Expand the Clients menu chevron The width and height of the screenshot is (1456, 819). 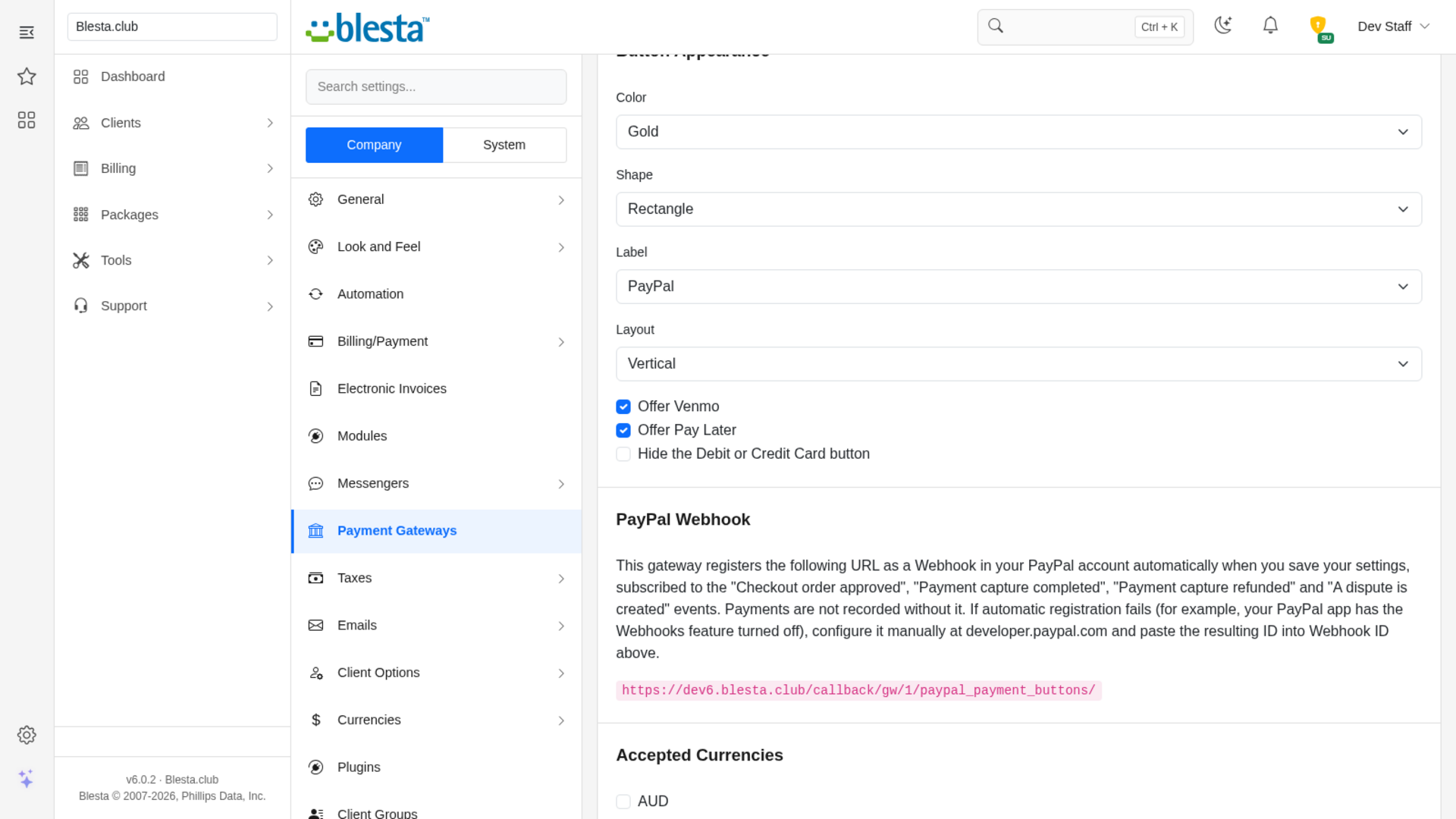tap(270, 123)
